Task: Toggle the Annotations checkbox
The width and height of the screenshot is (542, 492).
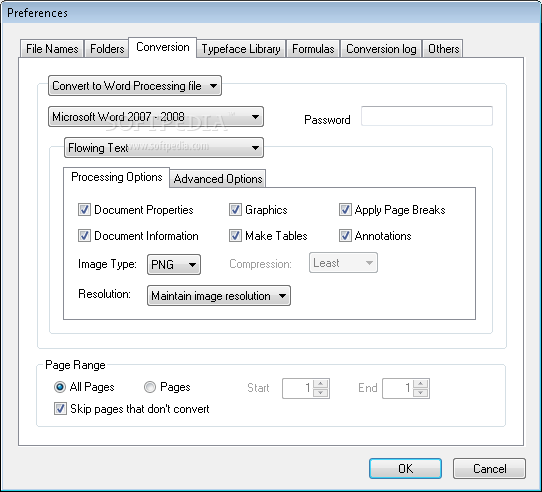Action: (345, 235)
